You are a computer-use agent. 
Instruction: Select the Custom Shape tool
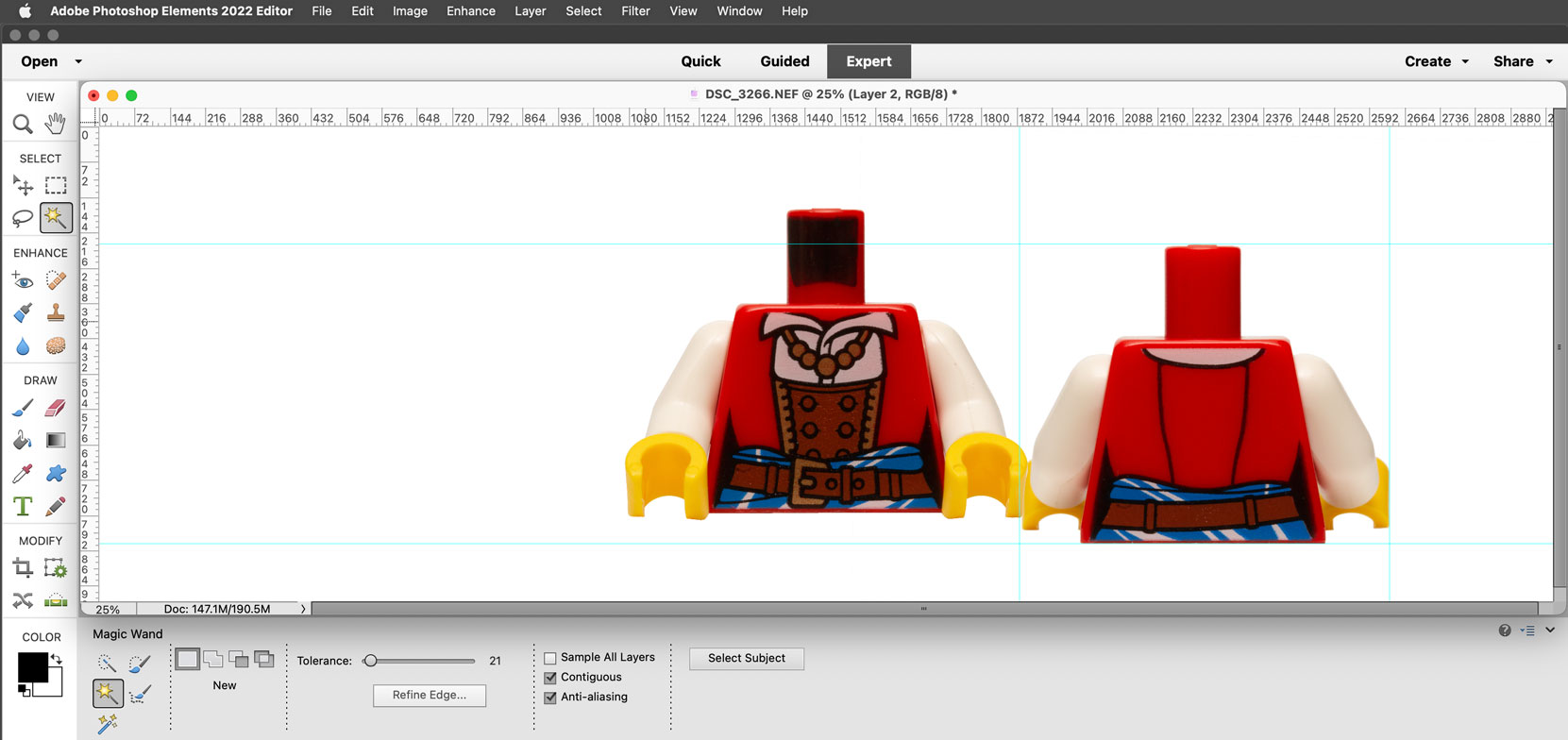point(56,473)
